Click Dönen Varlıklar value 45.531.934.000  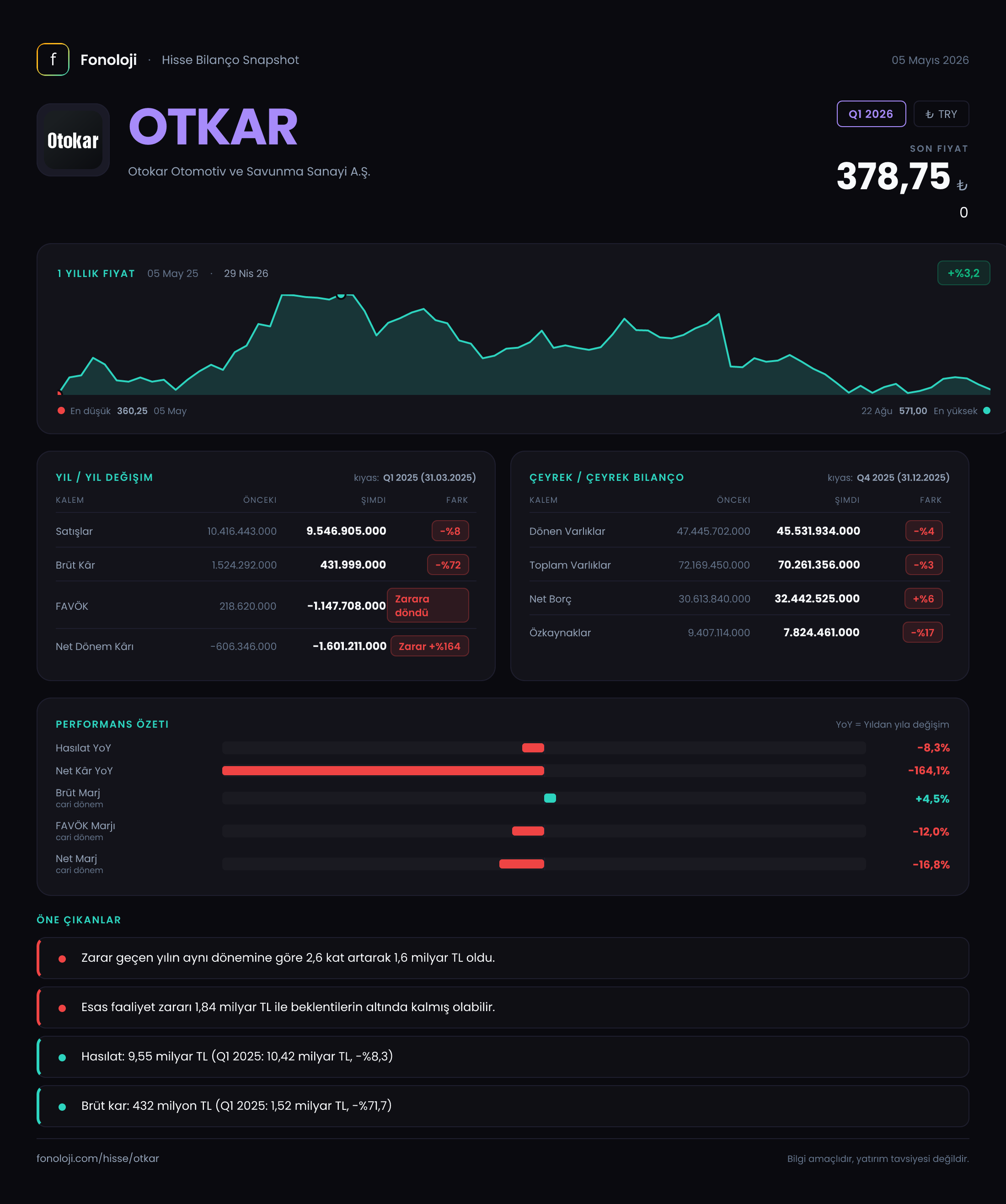point(818,531)
